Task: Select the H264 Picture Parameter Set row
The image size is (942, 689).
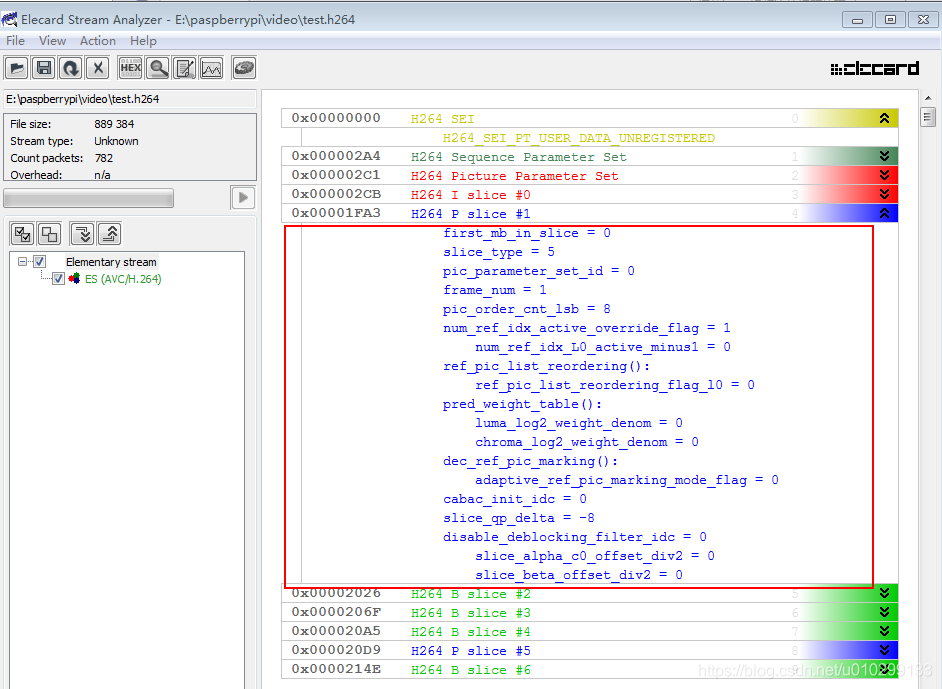Action: coord(589,175)
